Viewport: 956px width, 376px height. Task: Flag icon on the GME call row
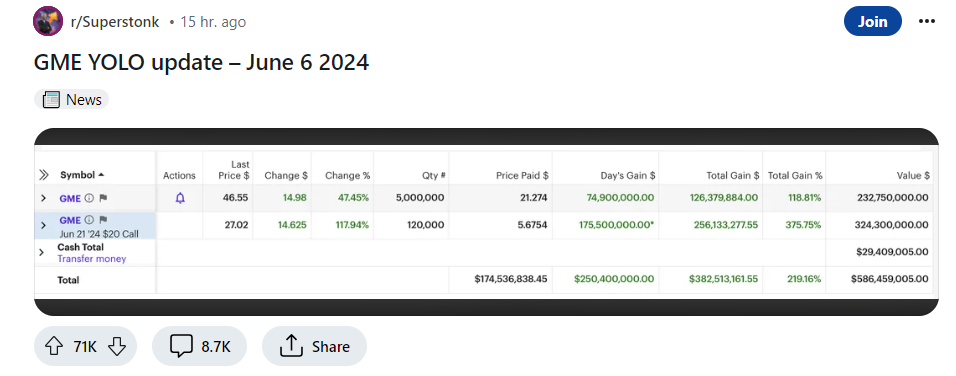point(103,220)
